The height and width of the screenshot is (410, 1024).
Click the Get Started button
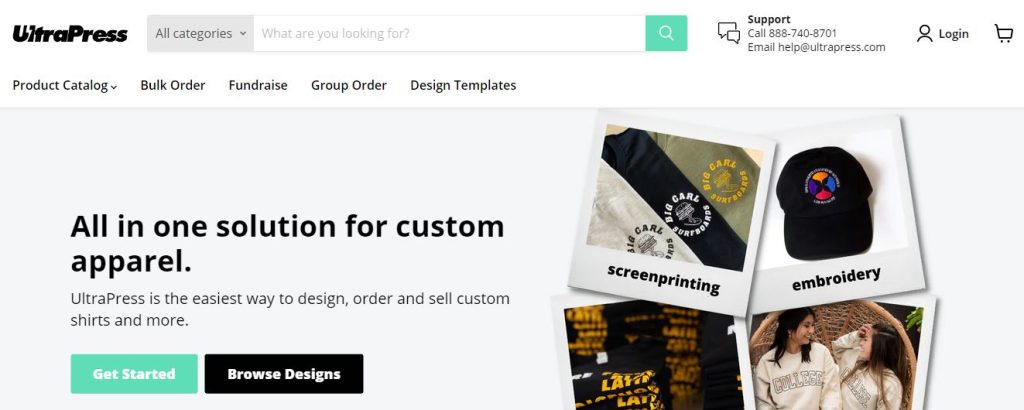point(134,373)
